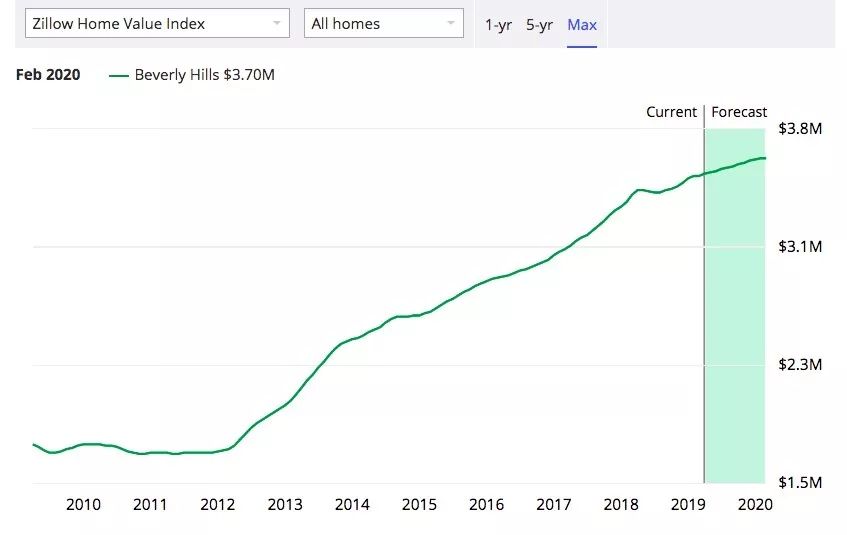
Task: Click the Forecast label above the shaded area
Action: (739, 112)
